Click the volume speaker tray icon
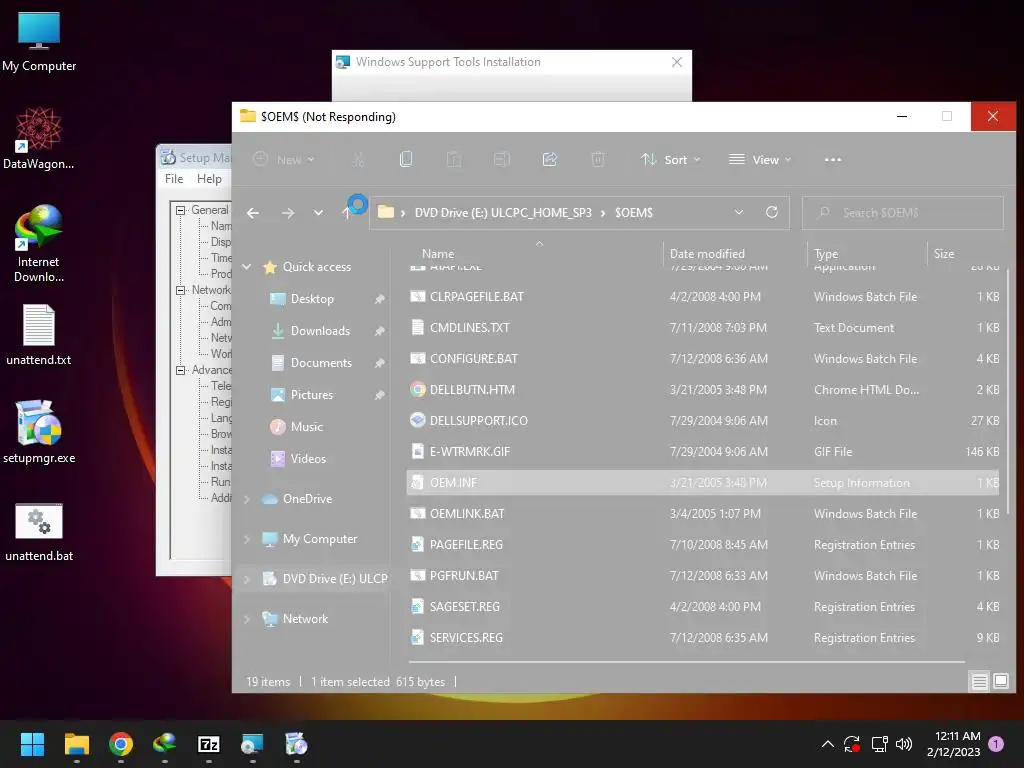 [904, 744]
